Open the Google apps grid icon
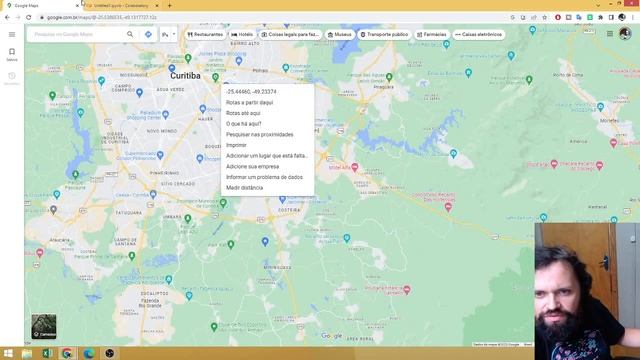640x360 pixels. coord(609,34)
